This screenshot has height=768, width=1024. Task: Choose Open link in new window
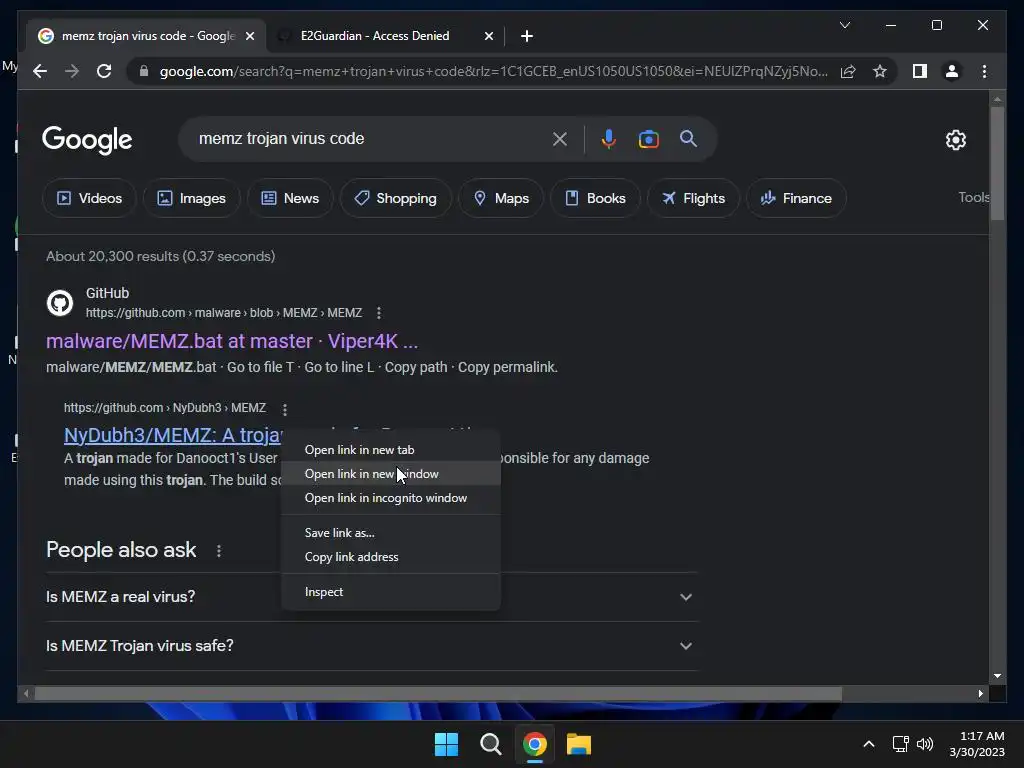[391, 474]
